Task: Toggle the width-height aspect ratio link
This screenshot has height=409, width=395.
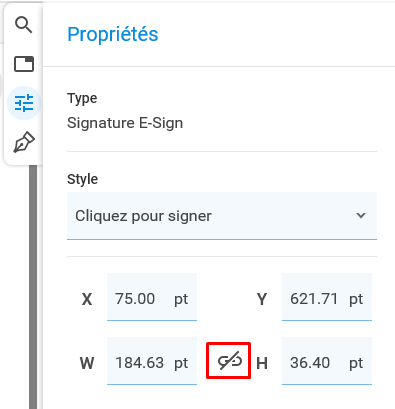Action: click(x=229, y=361)
